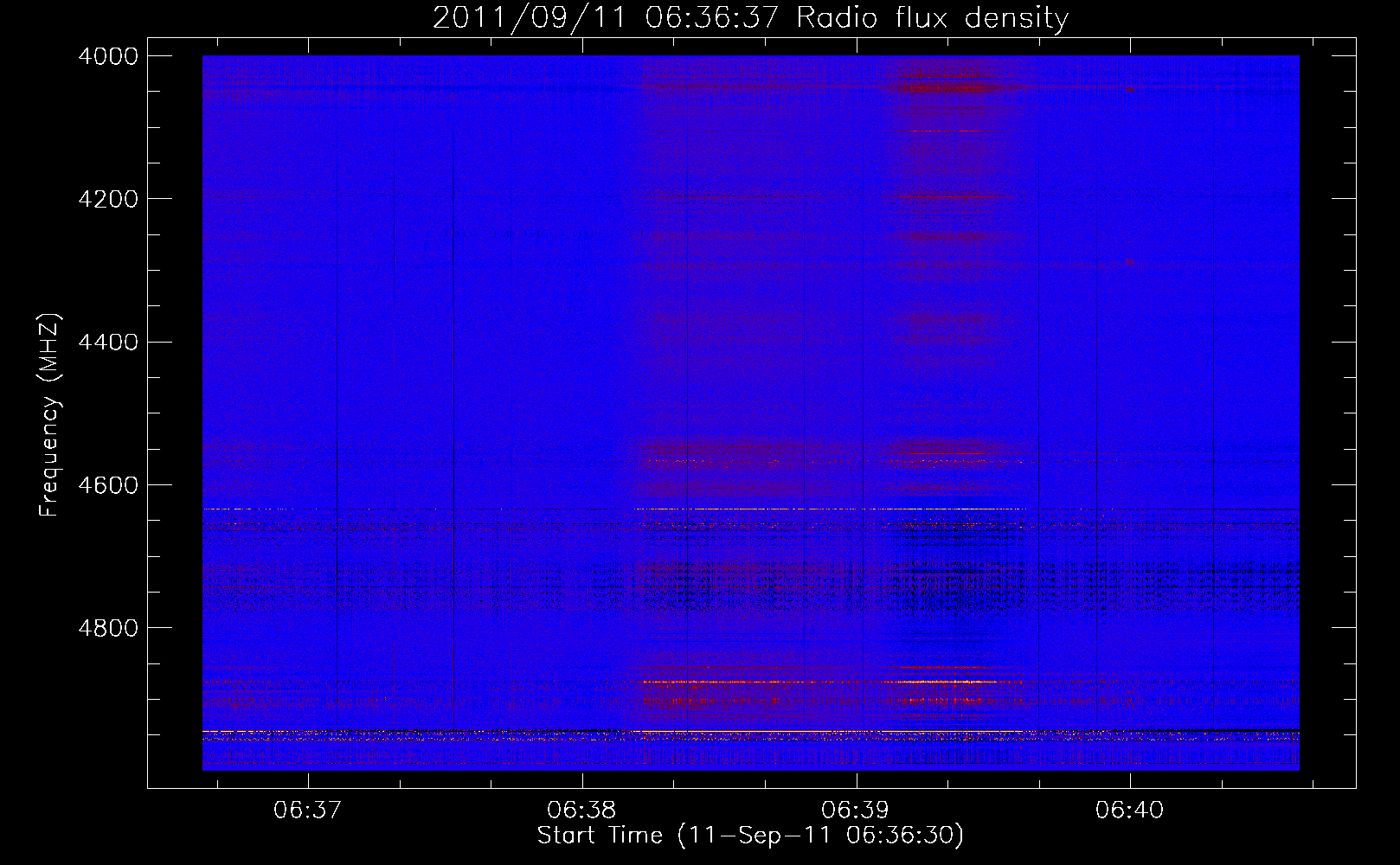
Task: Click the 4200 frequency tick label
Action: pos(108,199)
